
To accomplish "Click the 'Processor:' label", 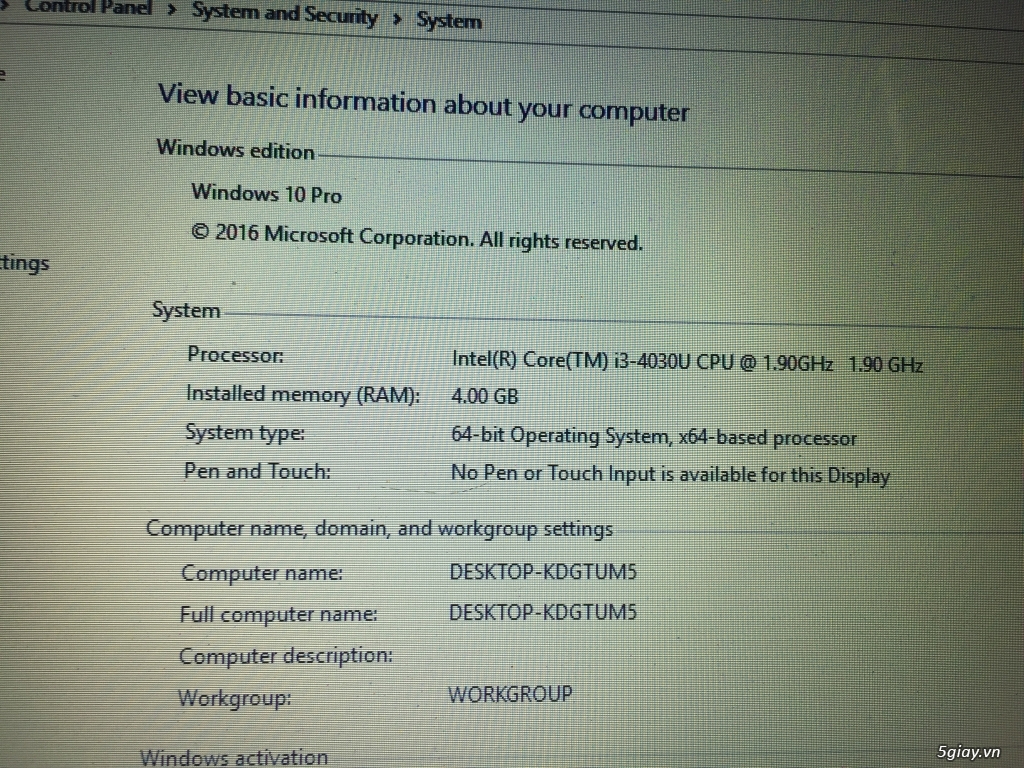I will click(235, 355).
